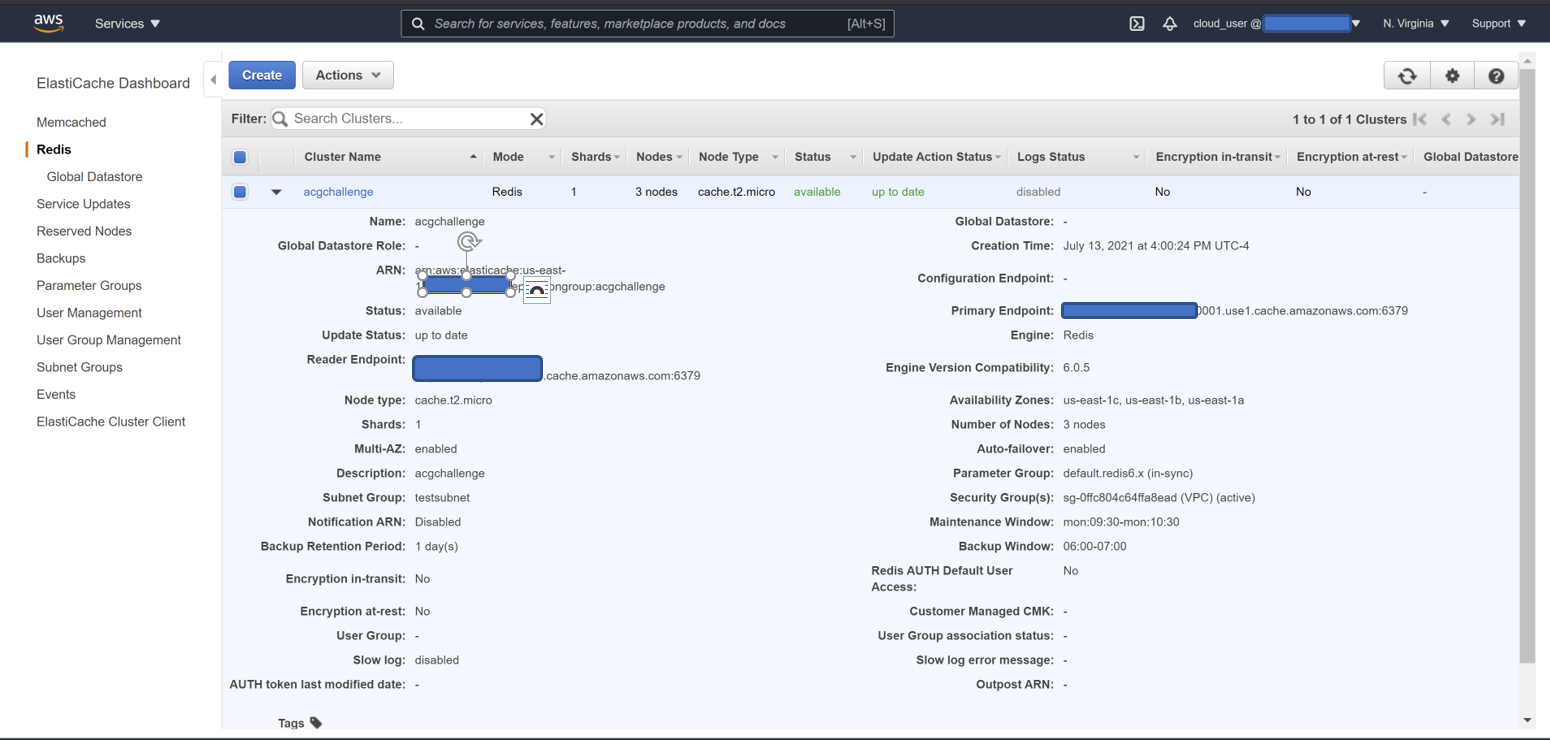The image size is (1550, 741).
Task: Open the Update Action Status filter arrow
Action: 998,158
